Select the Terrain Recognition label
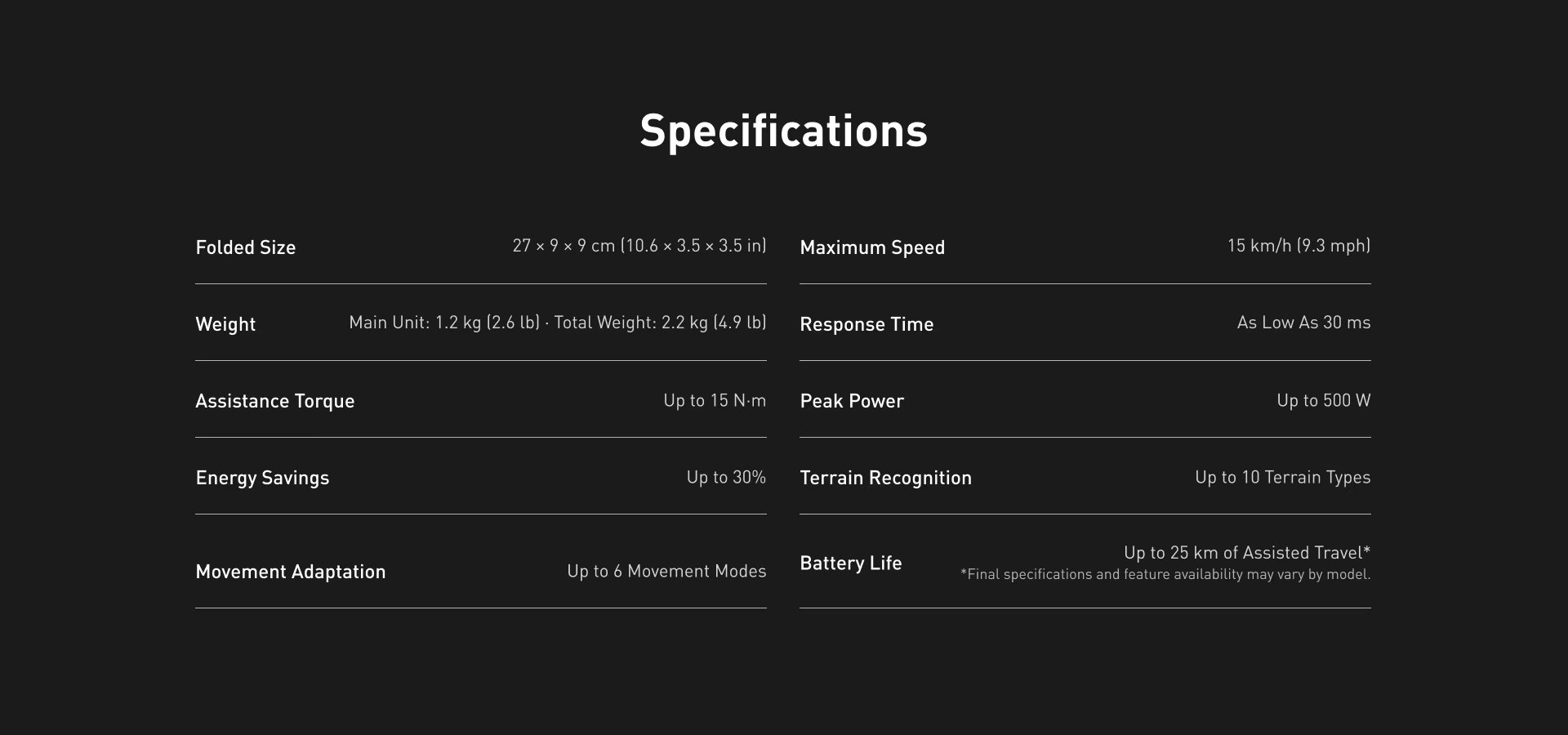The height and width of the screenshot is (735, 1568). [x=886, y=478]
